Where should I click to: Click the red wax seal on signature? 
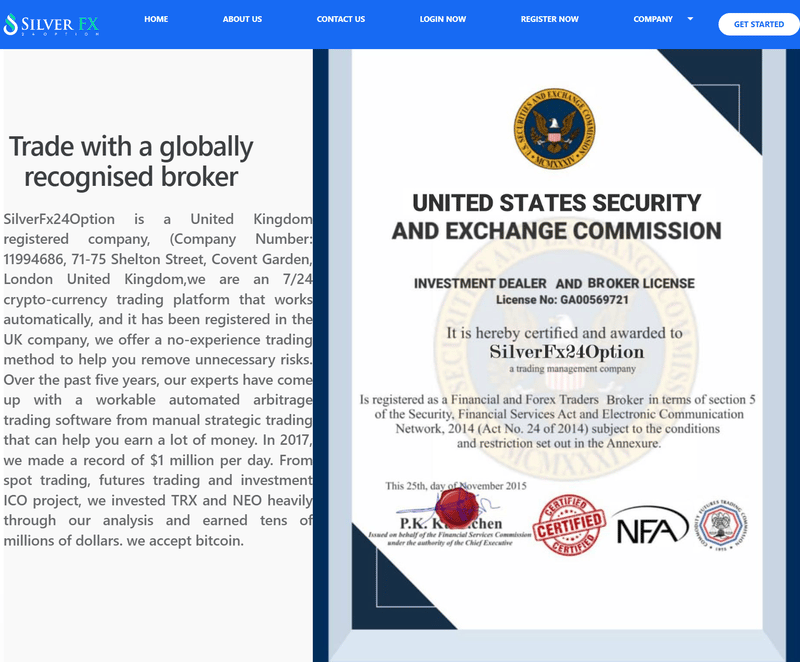point(458,507)
